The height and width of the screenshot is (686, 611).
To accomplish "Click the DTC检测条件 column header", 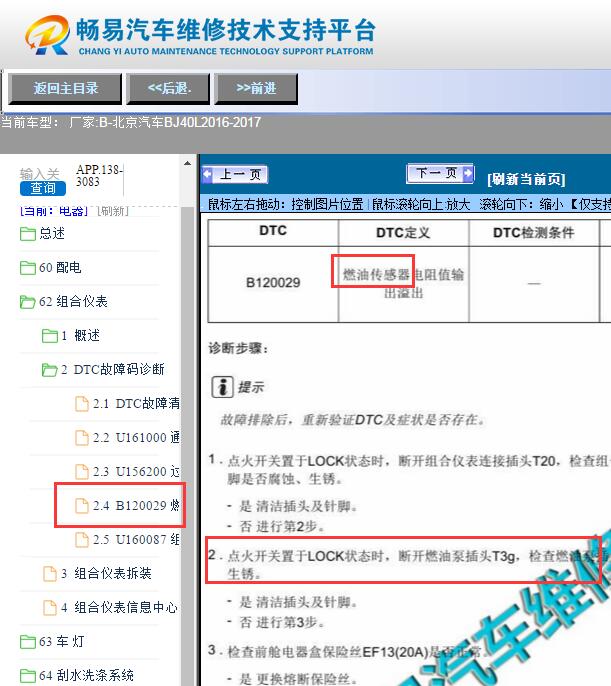I will [x=534, y=233].
